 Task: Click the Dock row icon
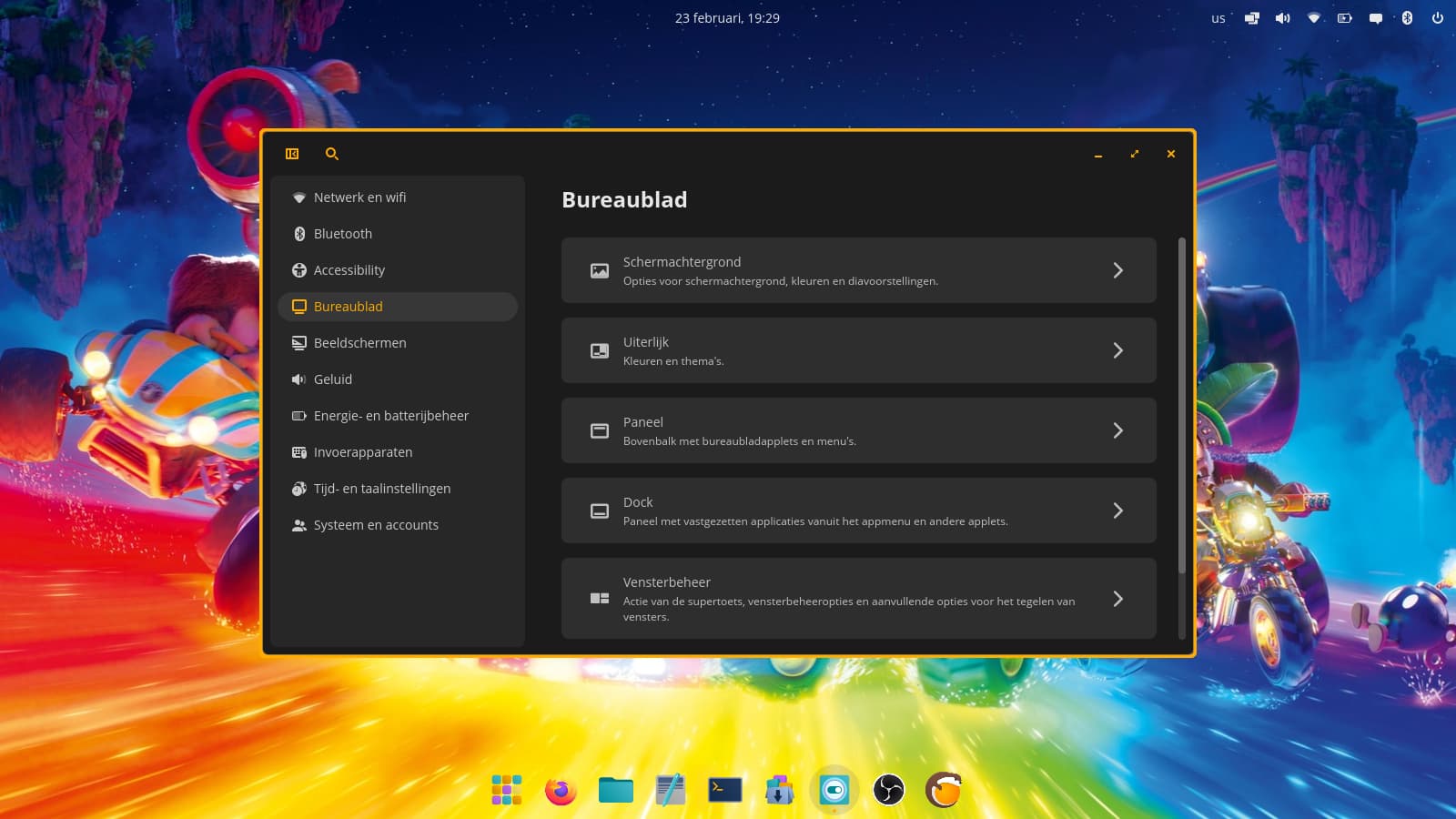pyautogui.click(x=600, y=511)
